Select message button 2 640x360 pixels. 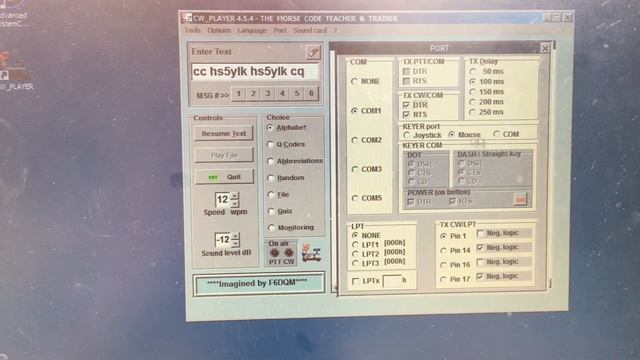point(253,94)
